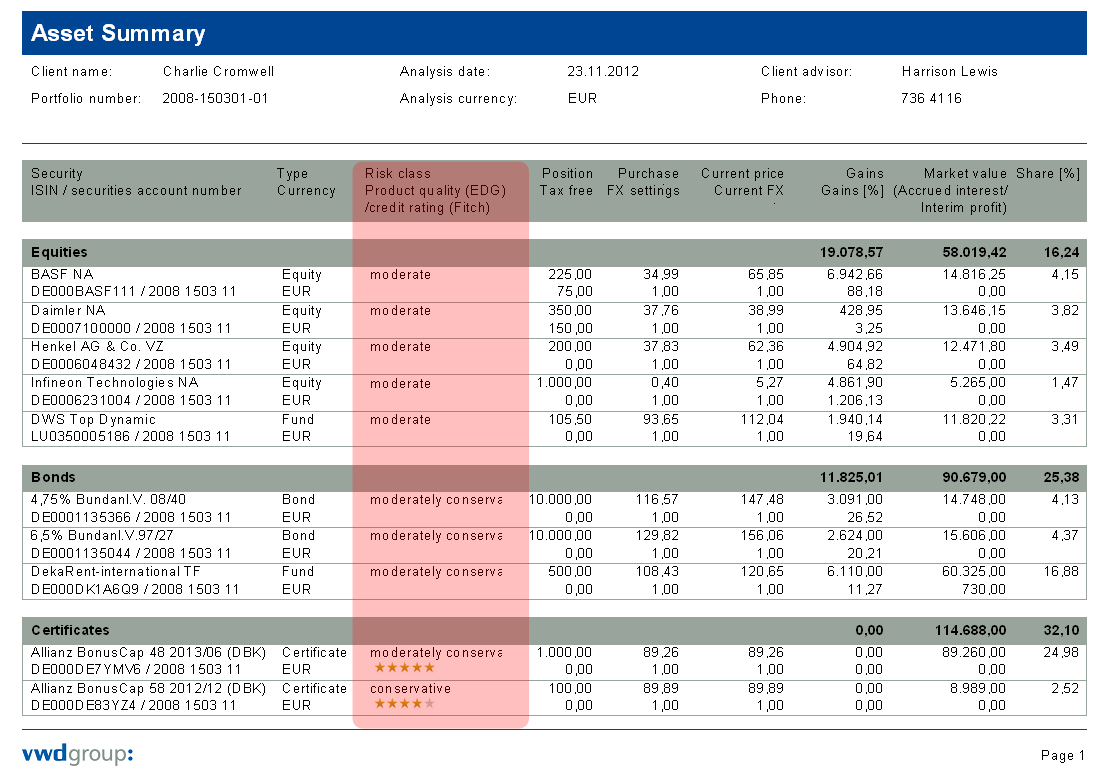The height and width of the screenshot is (771, 1106).
Task: Click the four-star rating for Allianz BonusCap 58
Action: (404, 704)
